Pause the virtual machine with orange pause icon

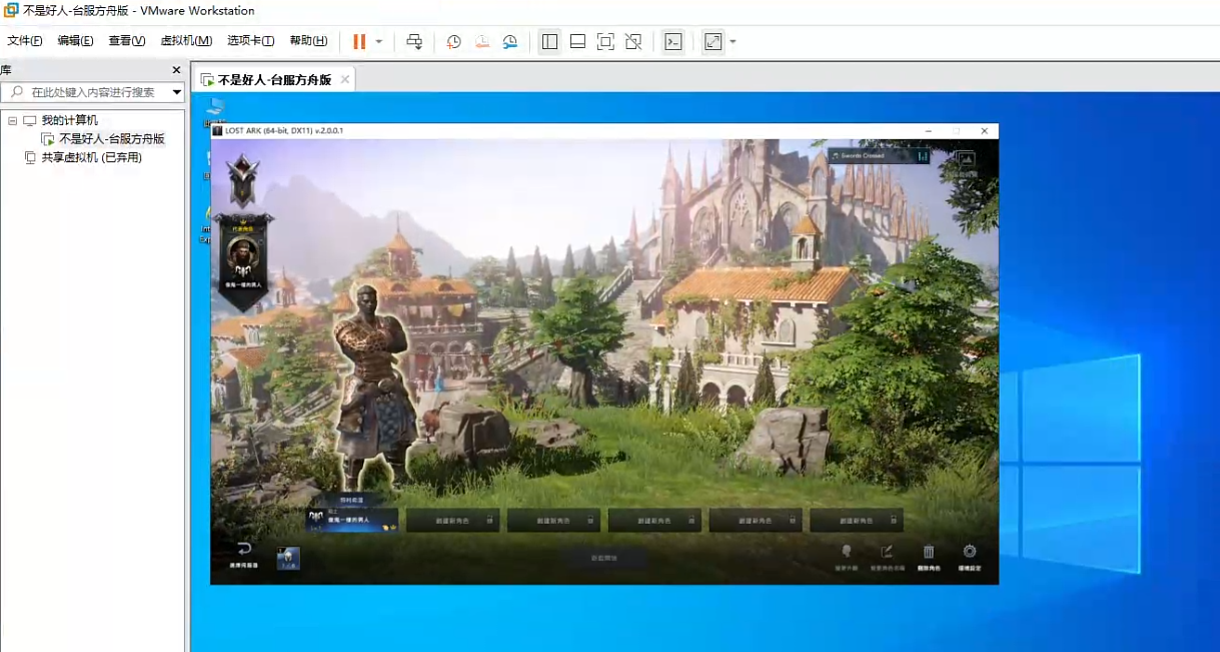point(359,42)
